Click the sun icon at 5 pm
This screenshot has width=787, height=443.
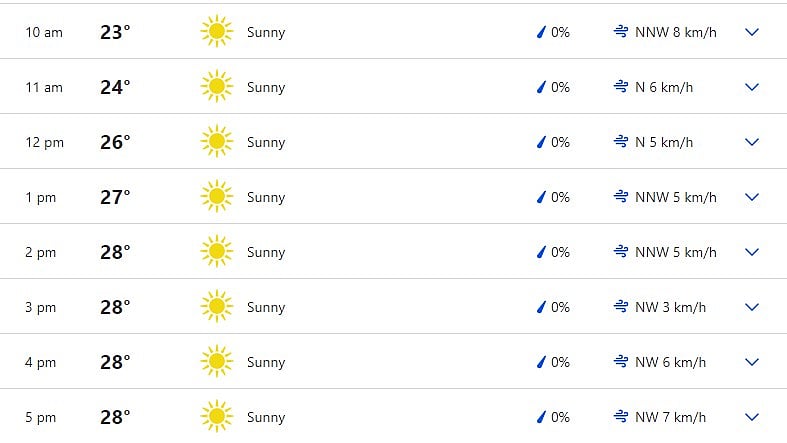point(217,416)
